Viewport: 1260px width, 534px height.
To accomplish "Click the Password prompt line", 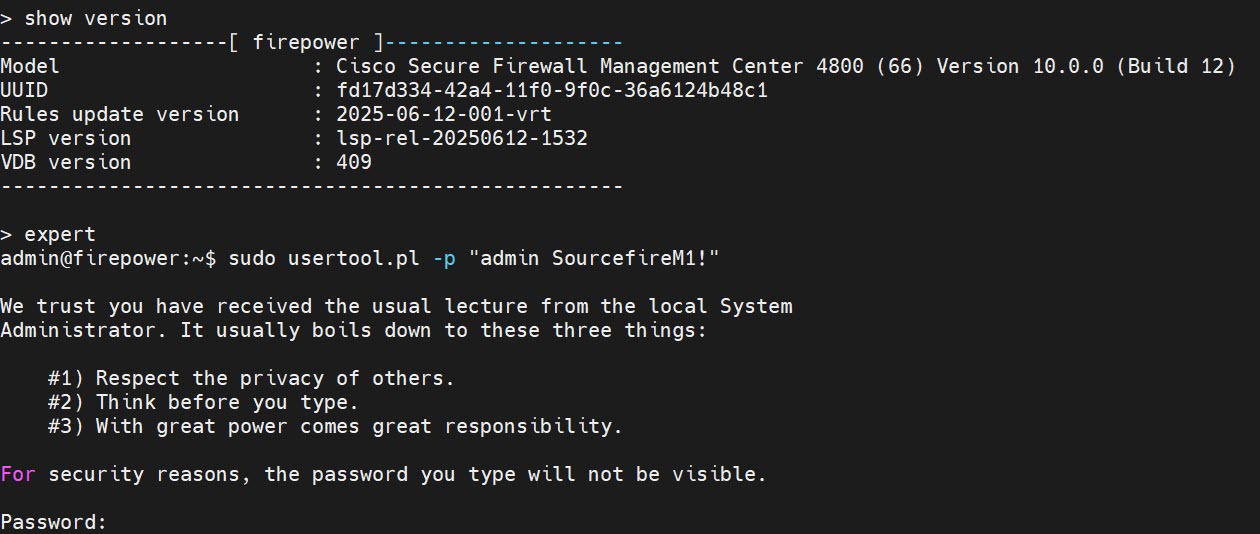I will 53,522.
